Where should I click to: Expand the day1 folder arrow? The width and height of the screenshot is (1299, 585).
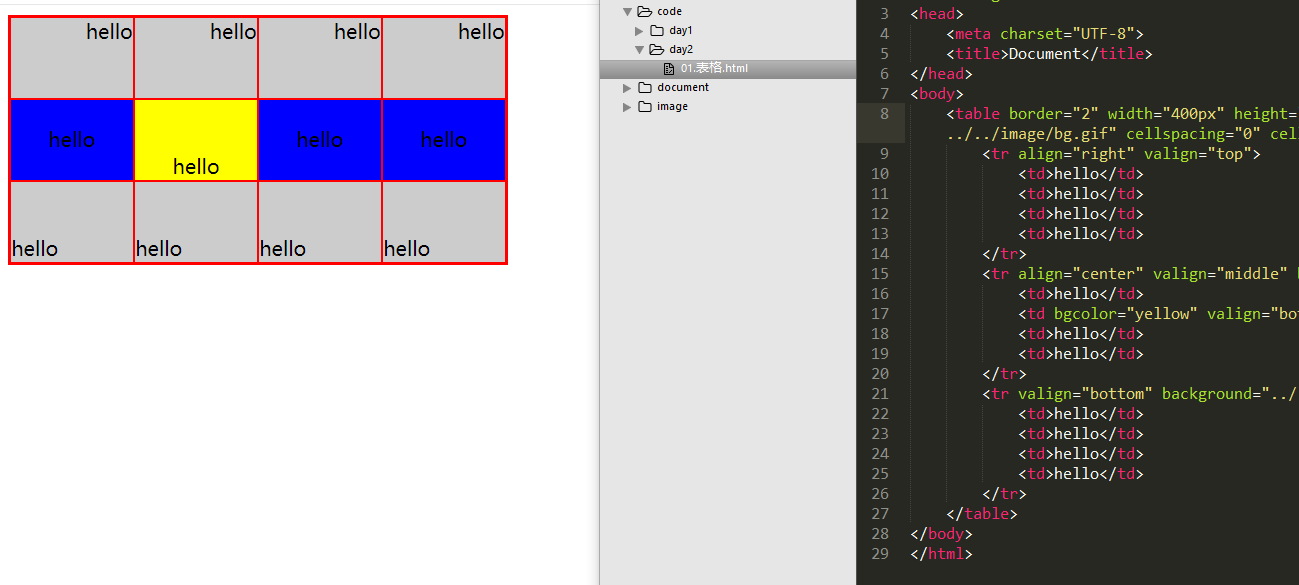click(x=640, y=31)
